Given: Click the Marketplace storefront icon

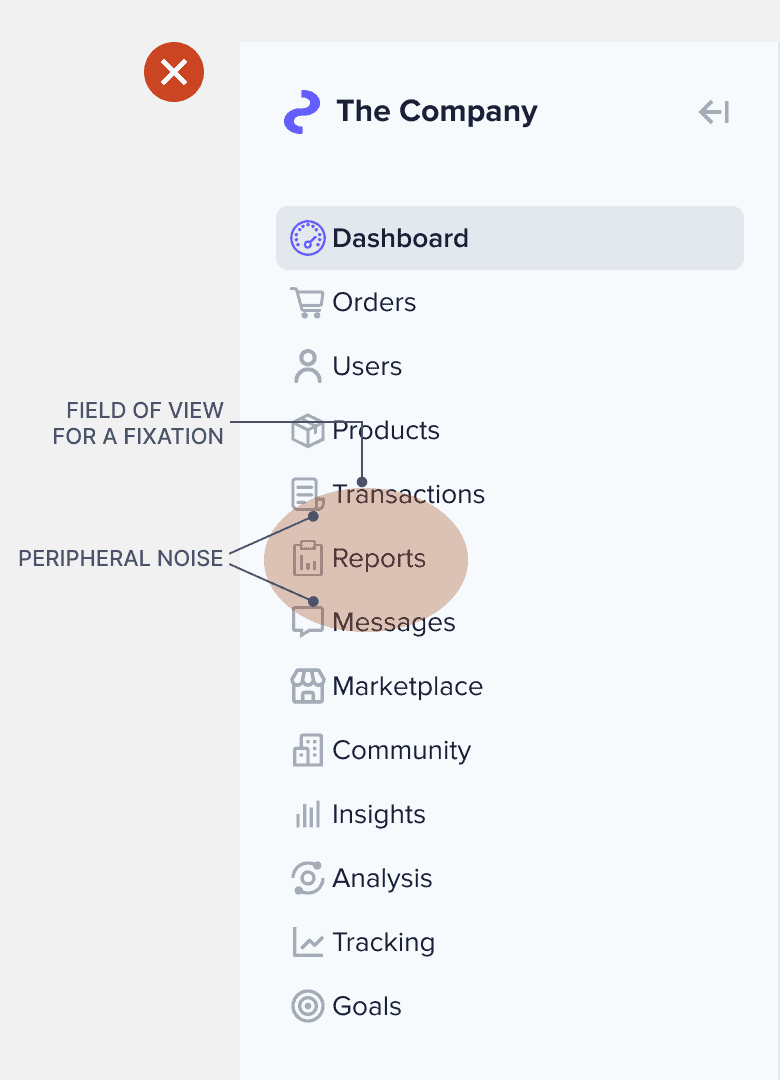Looking at the screenshot, I should click(x=307, y=686).
